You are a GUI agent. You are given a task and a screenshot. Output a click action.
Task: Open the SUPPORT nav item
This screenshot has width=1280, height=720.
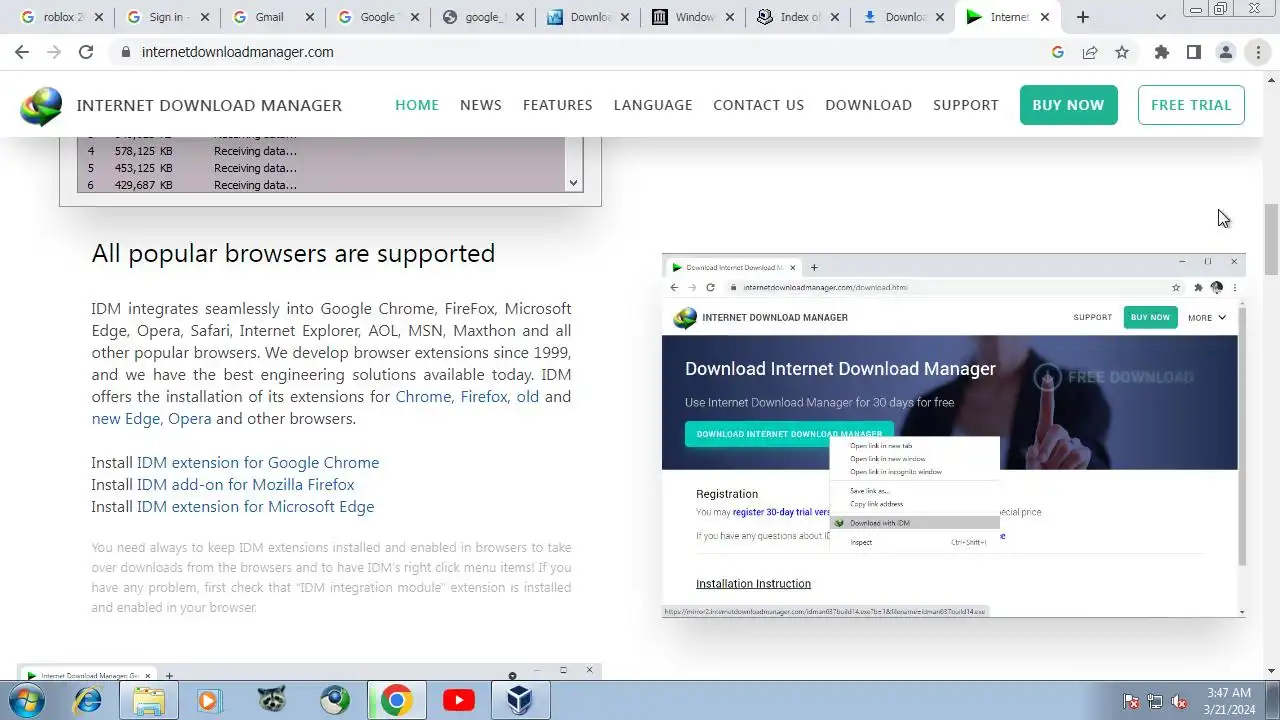966,105
